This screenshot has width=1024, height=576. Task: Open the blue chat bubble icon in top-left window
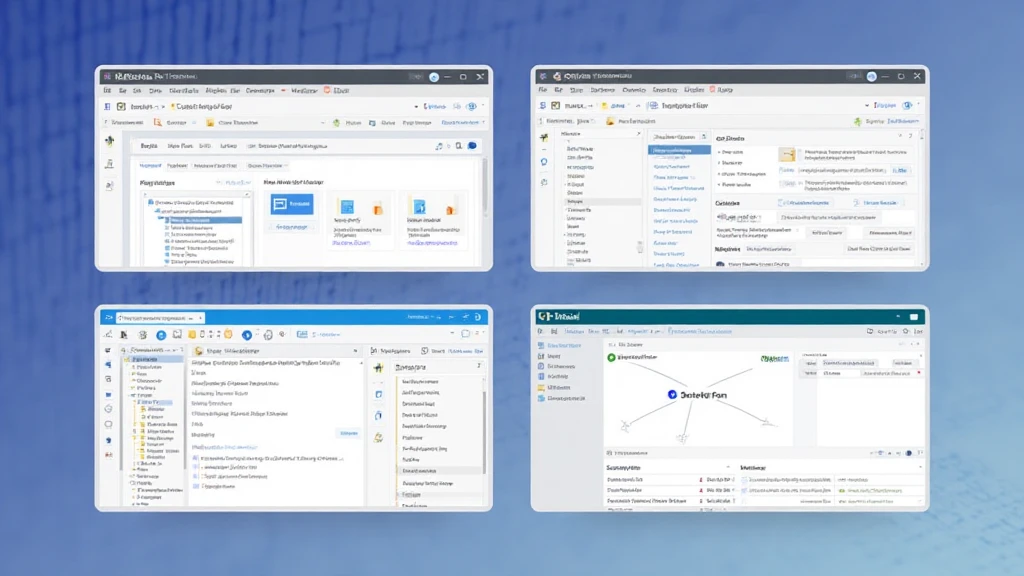pos(473,146)
